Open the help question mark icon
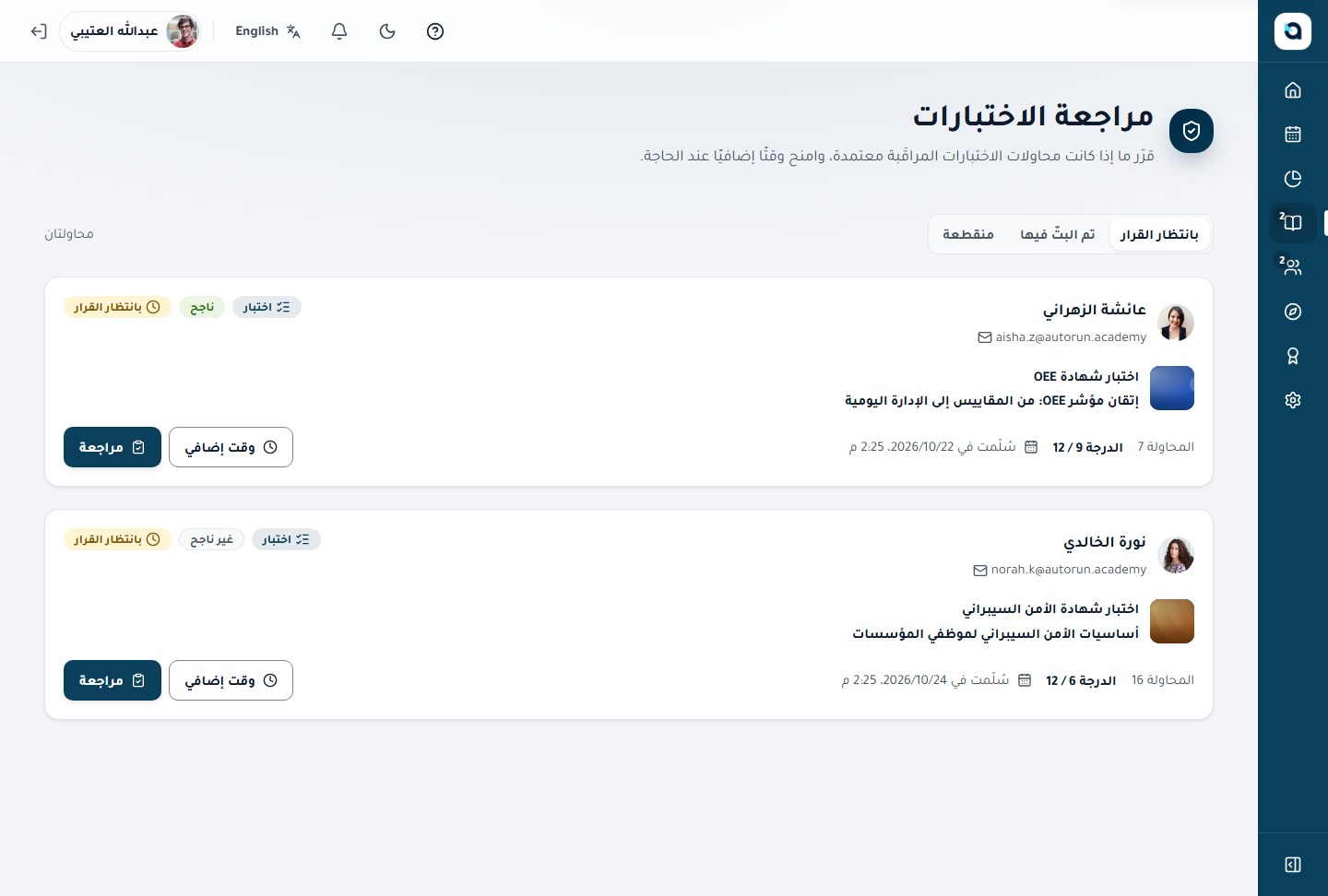 tap(435, 31)
